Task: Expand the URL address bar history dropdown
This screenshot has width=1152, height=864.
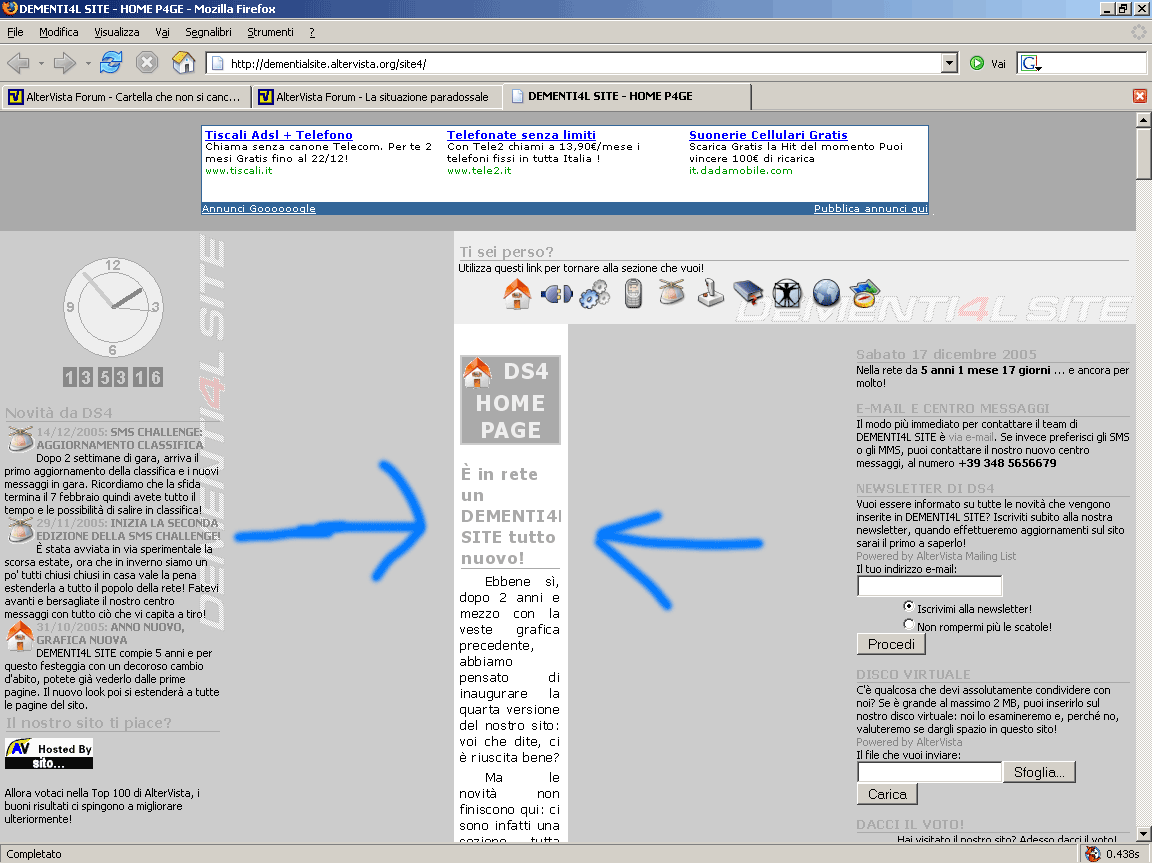Action: (x=950, y=63)
